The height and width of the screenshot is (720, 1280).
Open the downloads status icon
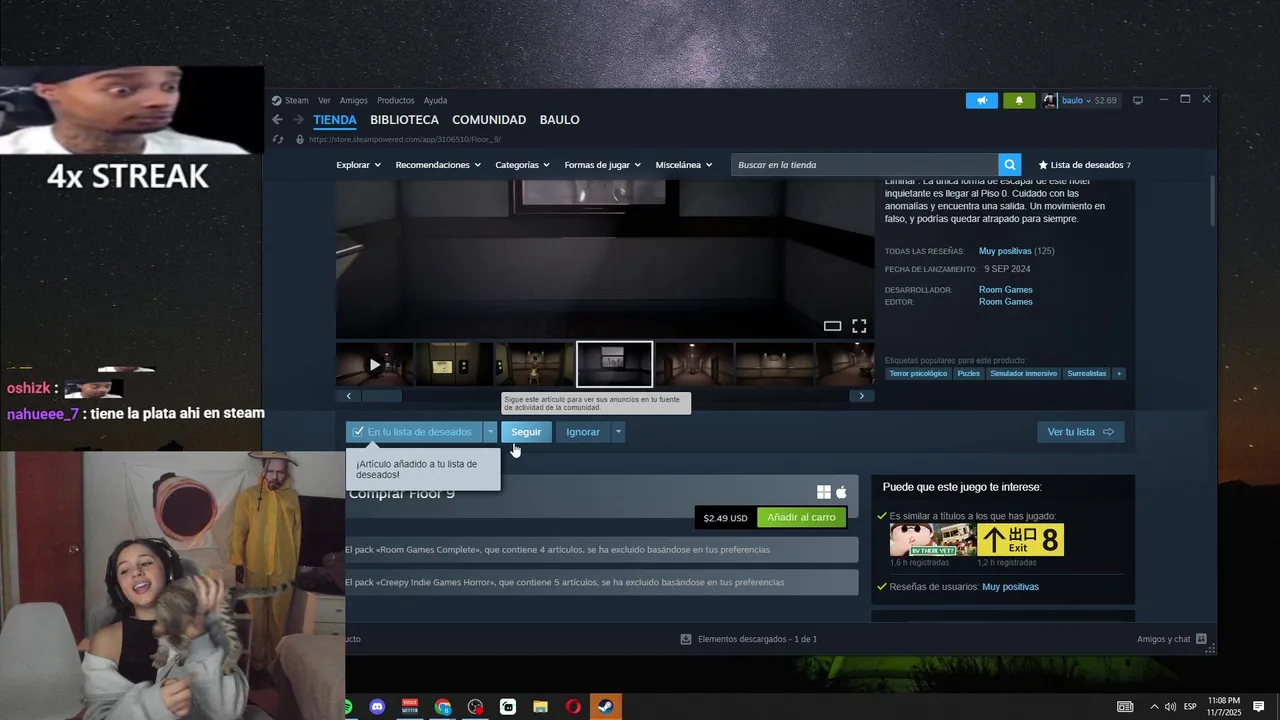(x=686, y=639)
